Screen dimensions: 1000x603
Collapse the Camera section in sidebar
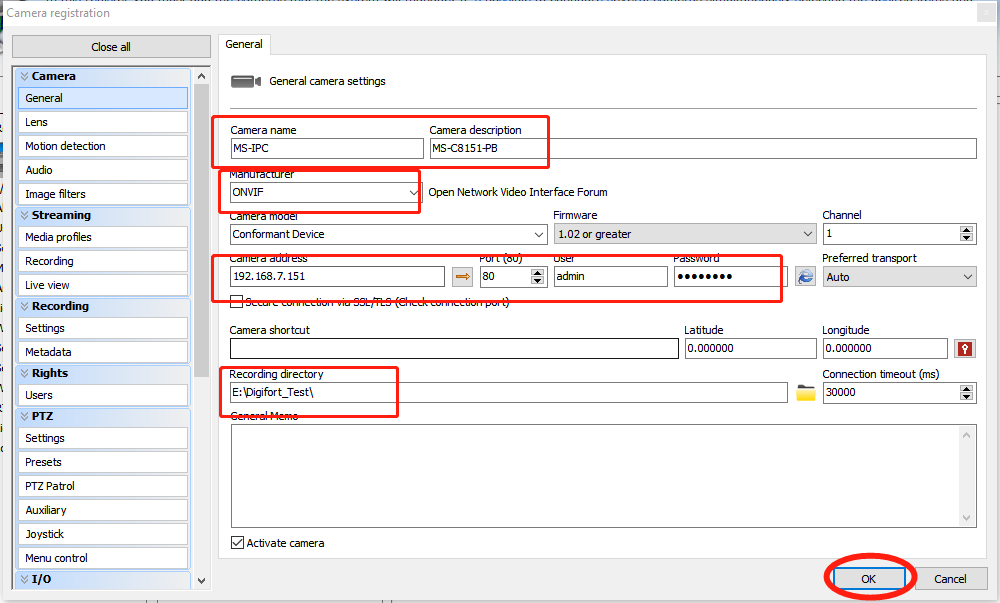click(103, 76)
